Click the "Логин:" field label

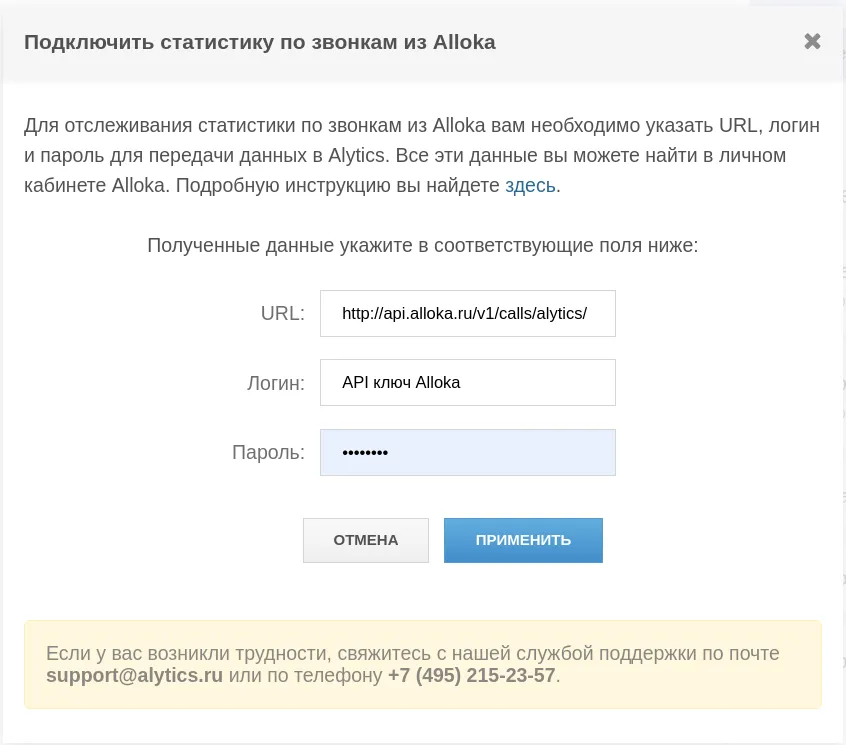[276, 383]
